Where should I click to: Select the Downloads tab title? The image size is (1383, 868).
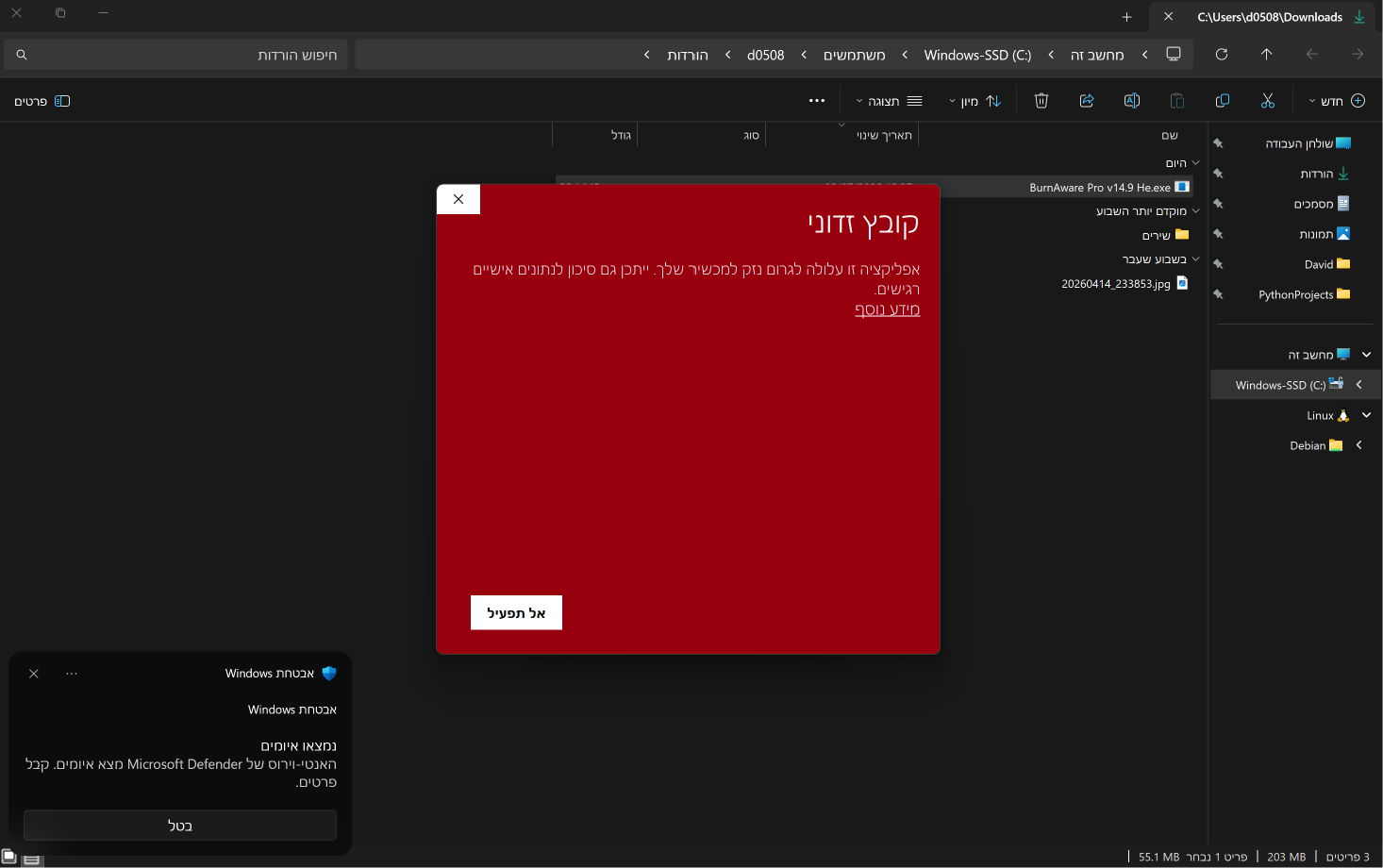click(1270, 17)
